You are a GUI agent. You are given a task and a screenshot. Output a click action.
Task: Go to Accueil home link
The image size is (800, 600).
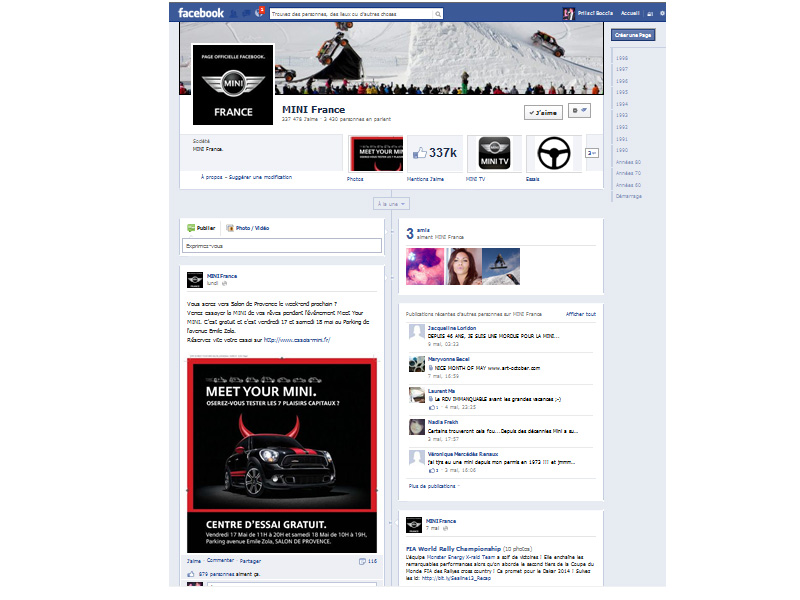(630, 13)
